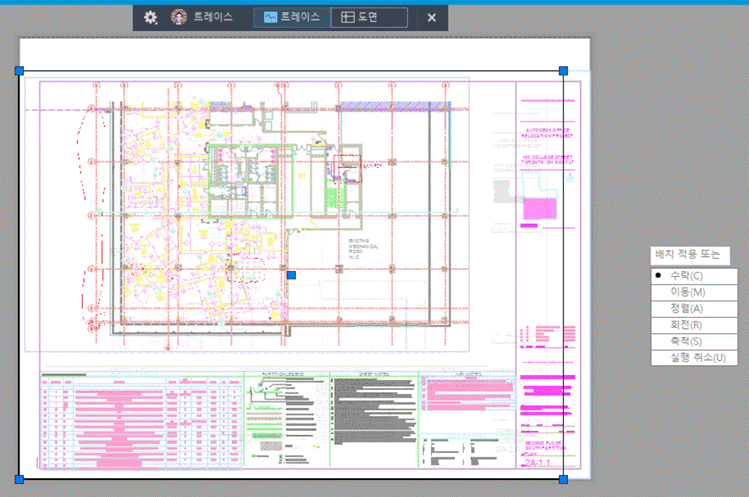Image resolution: width=749 pixels, height=497 pixels.
Task: Click the EXISTING MECHANICAL ROOM label
Action: click(x=363, y=249)
